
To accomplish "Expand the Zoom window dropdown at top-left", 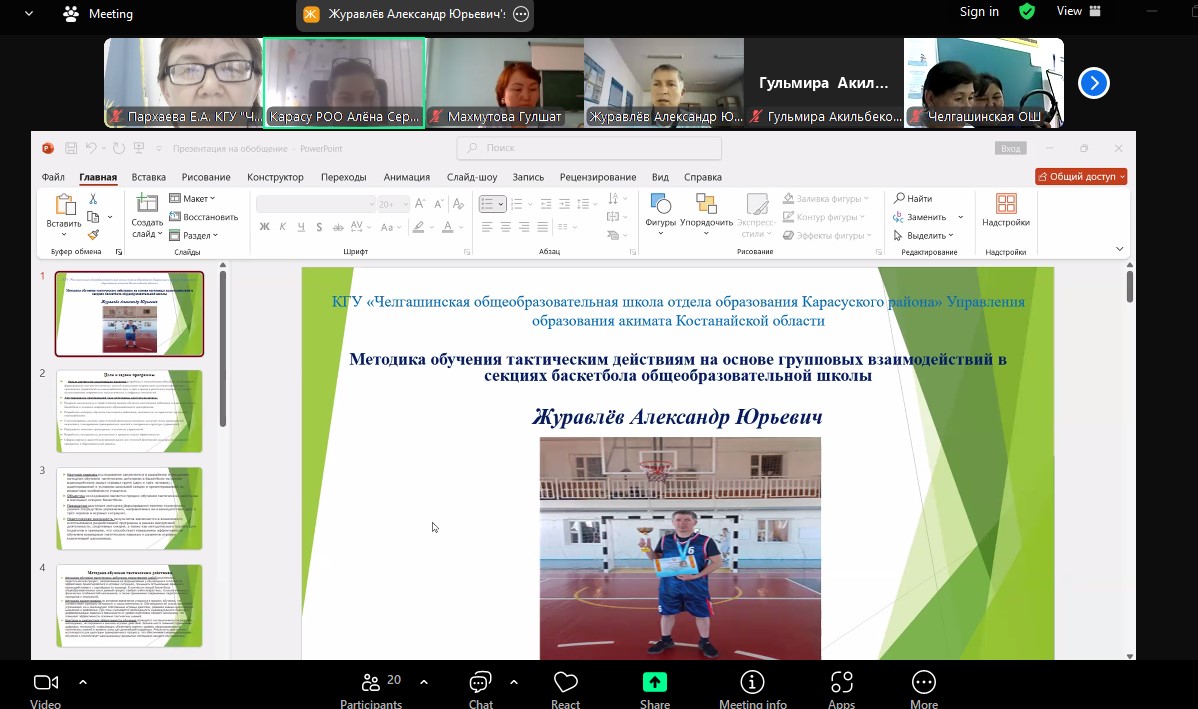I will [28, 14].
